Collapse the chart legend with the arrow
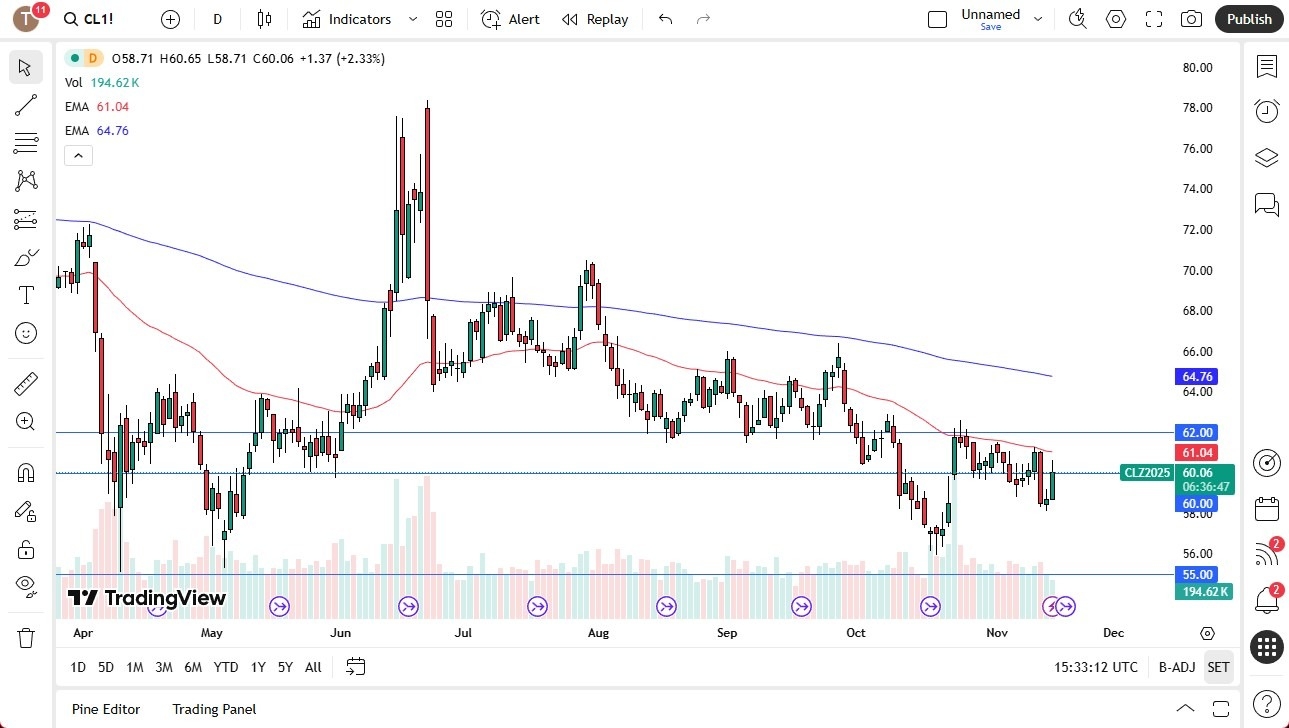 78,155
